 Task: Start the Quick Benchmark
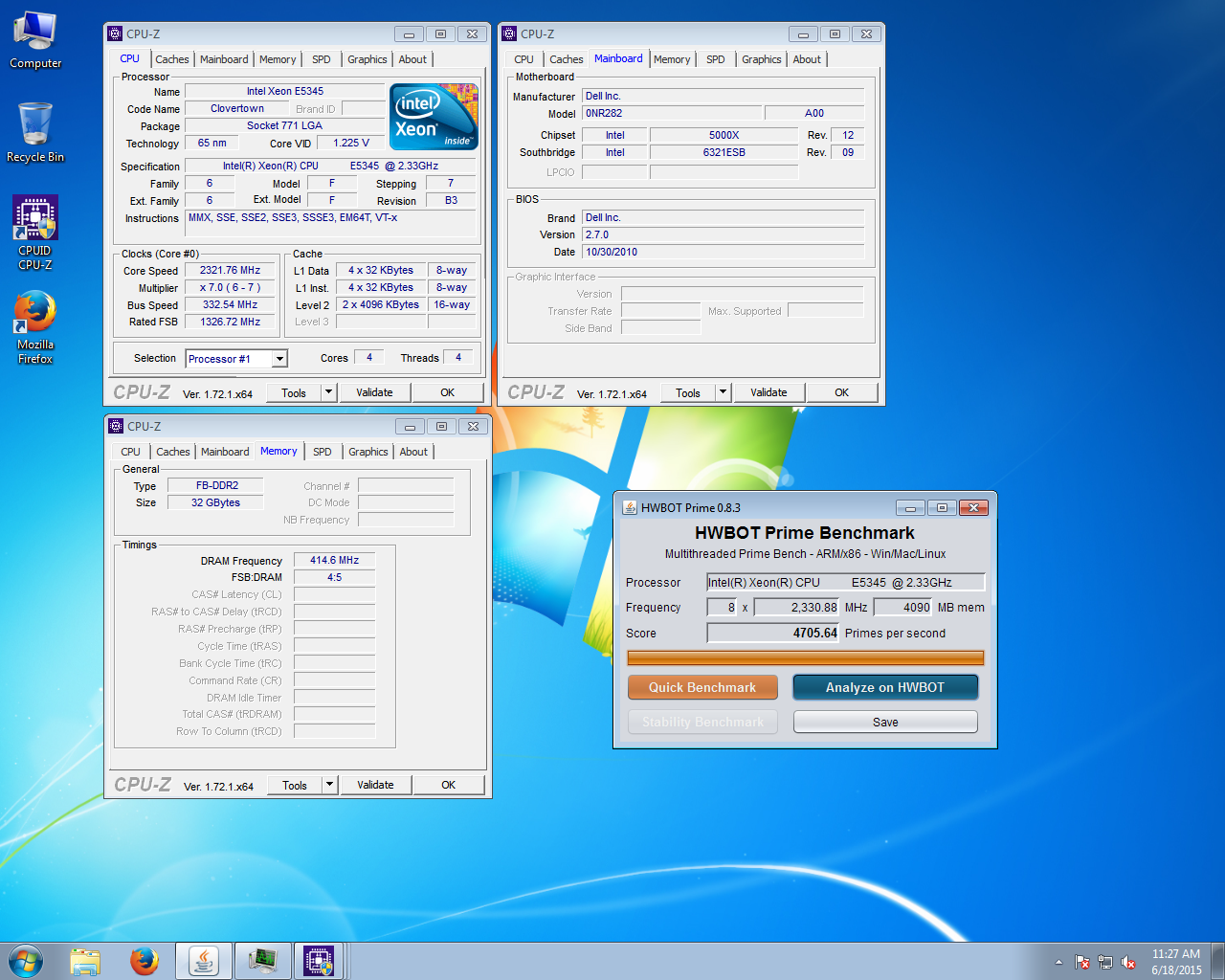pos(702,687)
